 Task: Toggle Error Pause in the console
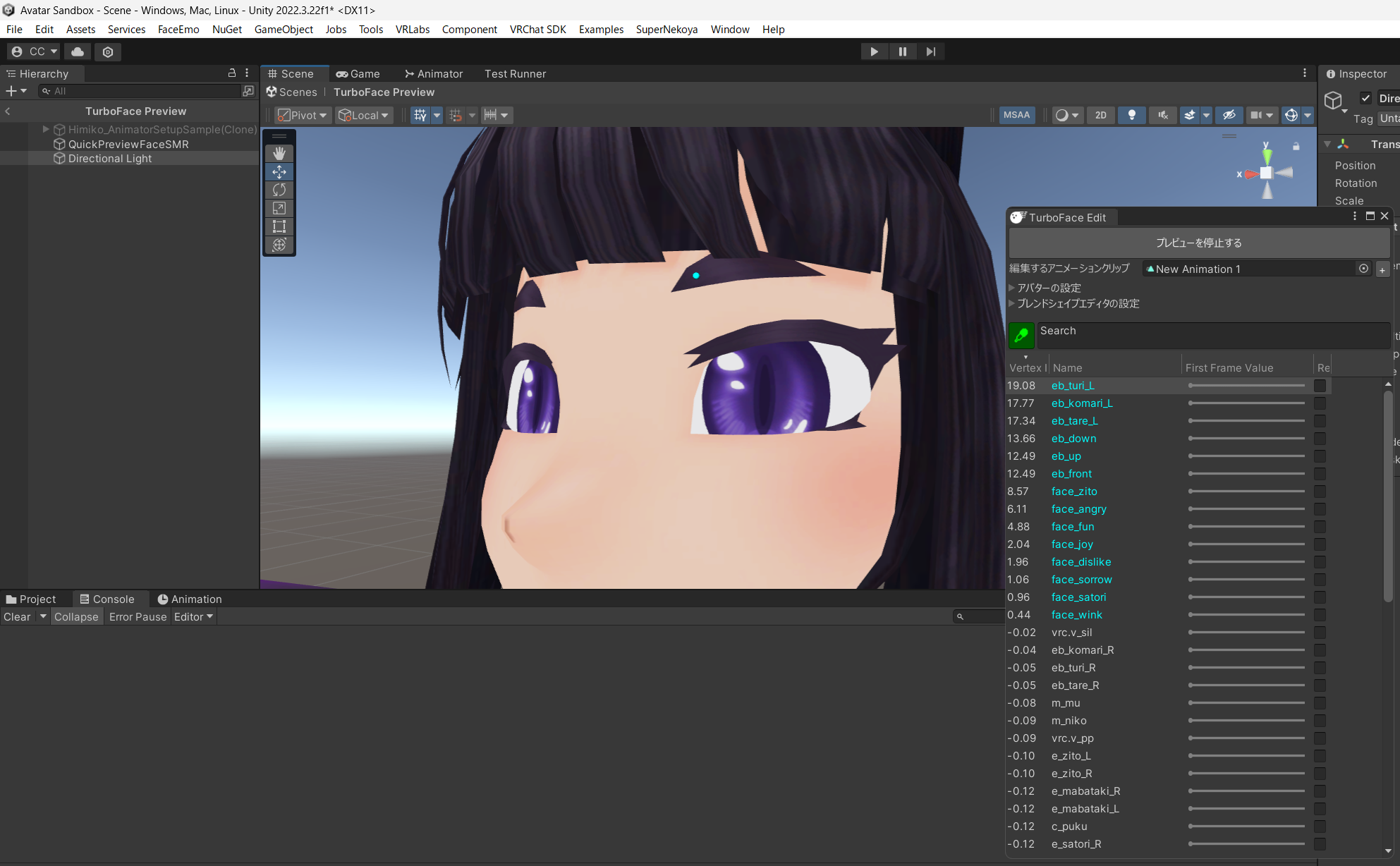(x=138, y=617)
